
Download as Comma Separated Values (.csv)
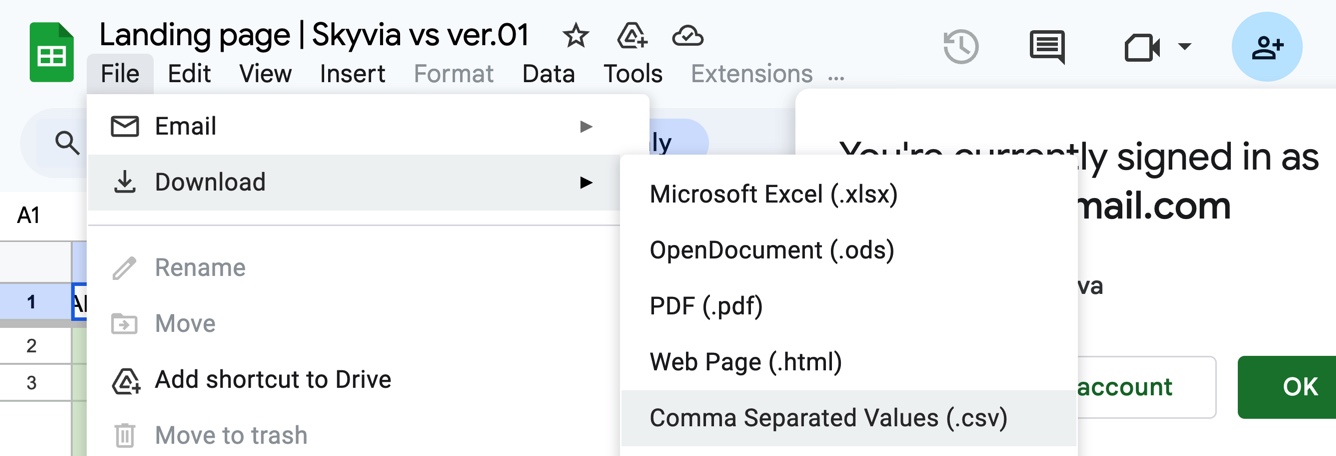(x=849, y=418)
